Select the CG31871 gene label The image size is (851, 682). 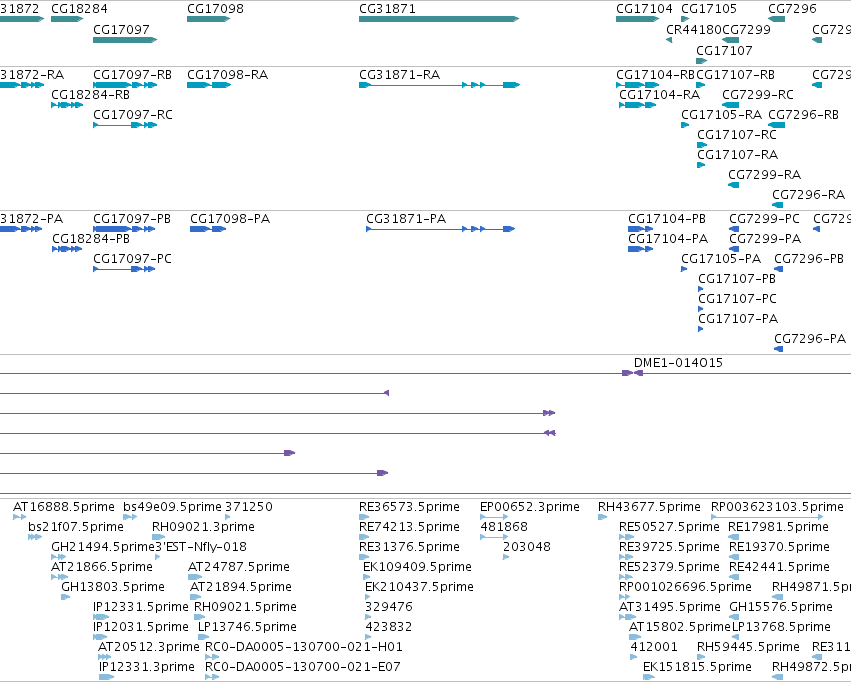pos(388,9)
